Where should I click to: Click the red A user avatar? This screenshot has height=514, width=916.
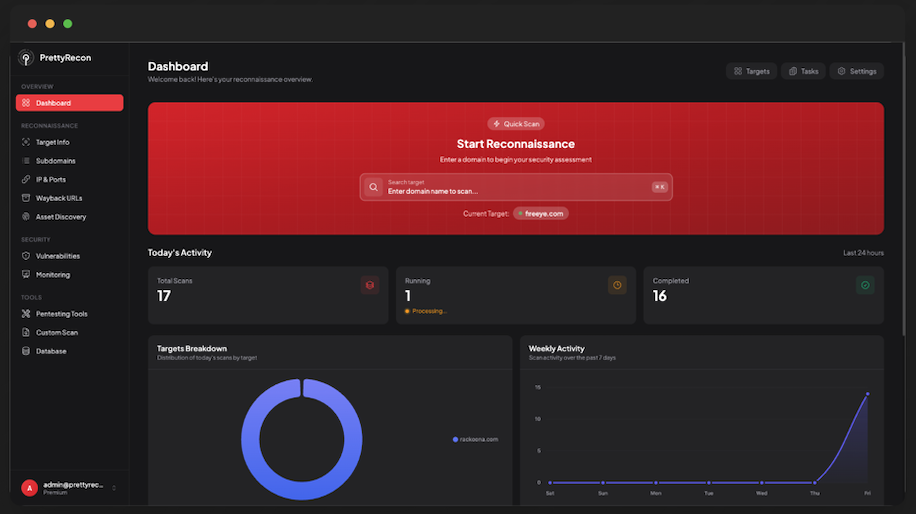point(29,488)
